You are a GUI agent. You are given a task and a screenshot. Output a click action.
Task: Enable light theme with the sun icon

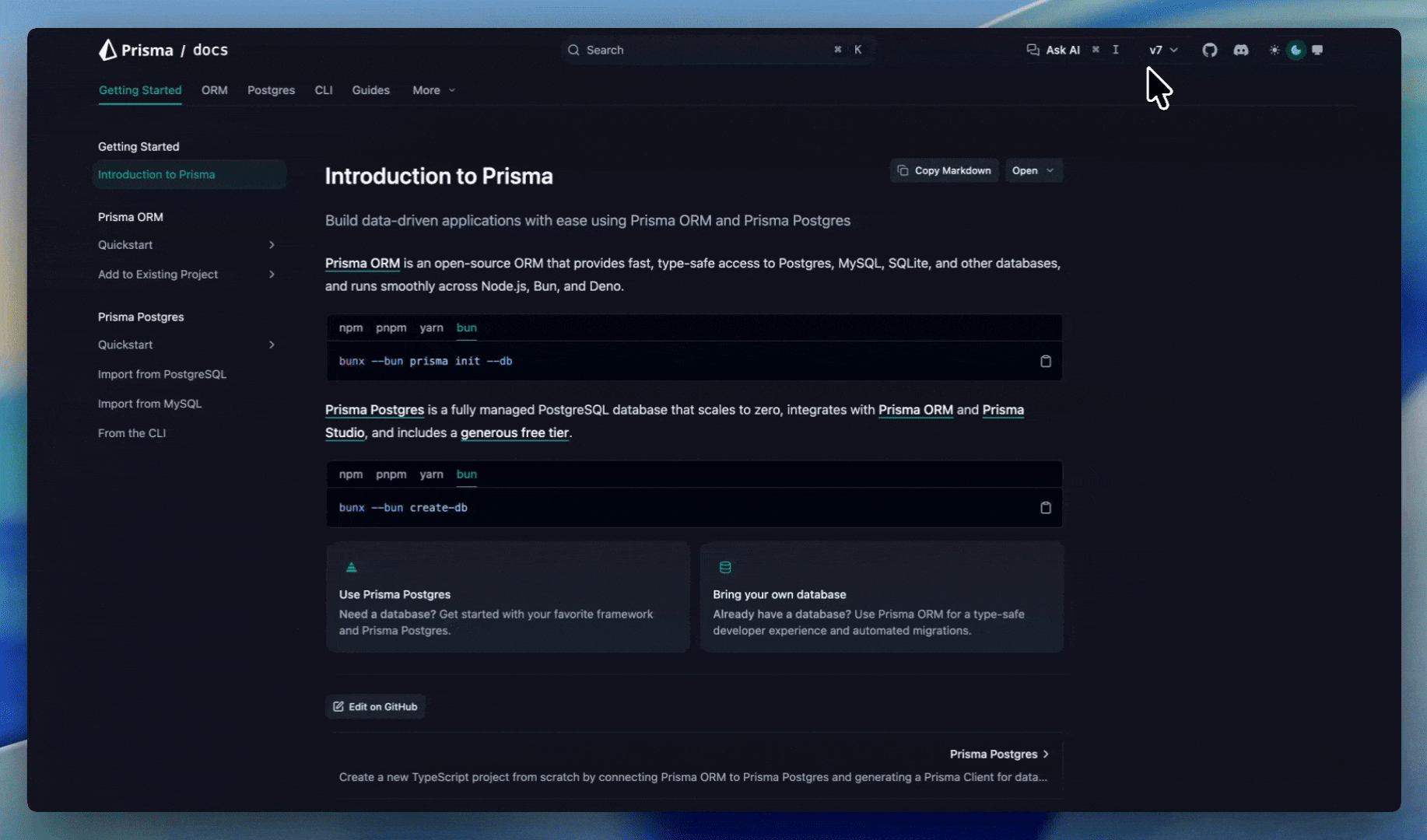1274,50
